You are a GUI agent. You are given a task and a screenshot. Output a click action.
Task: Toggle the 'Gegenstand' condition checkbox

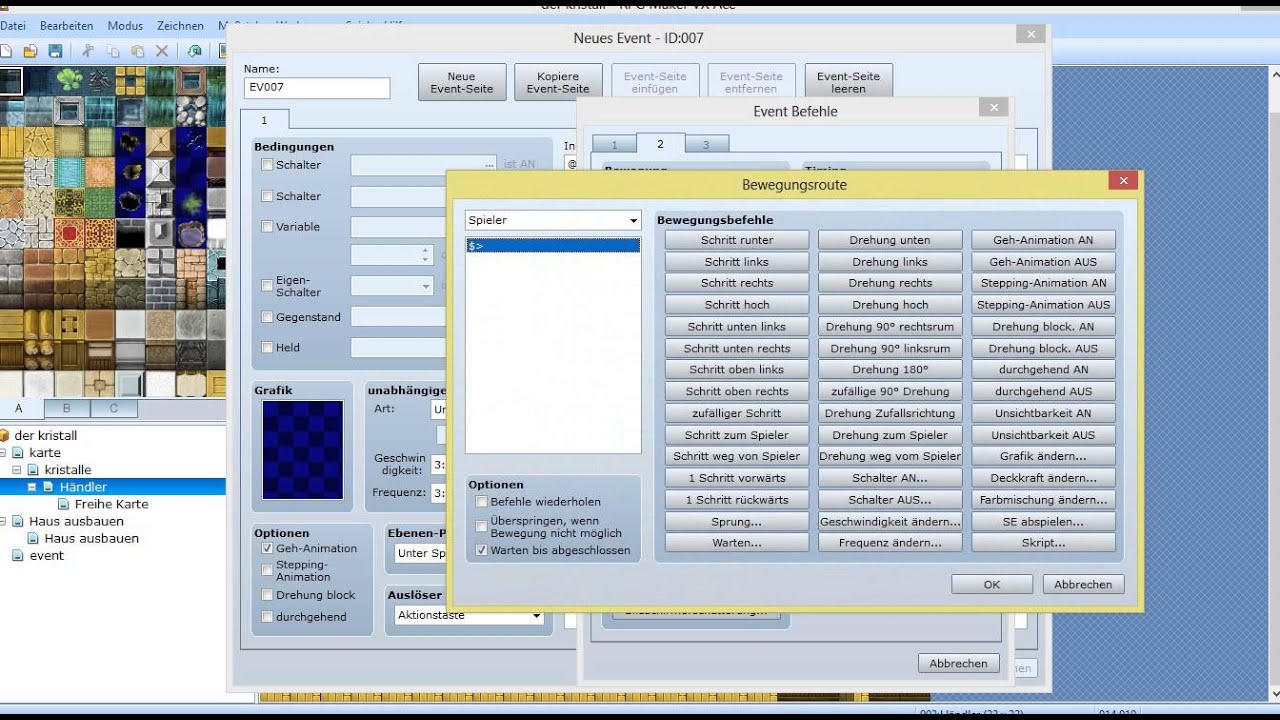267,317
